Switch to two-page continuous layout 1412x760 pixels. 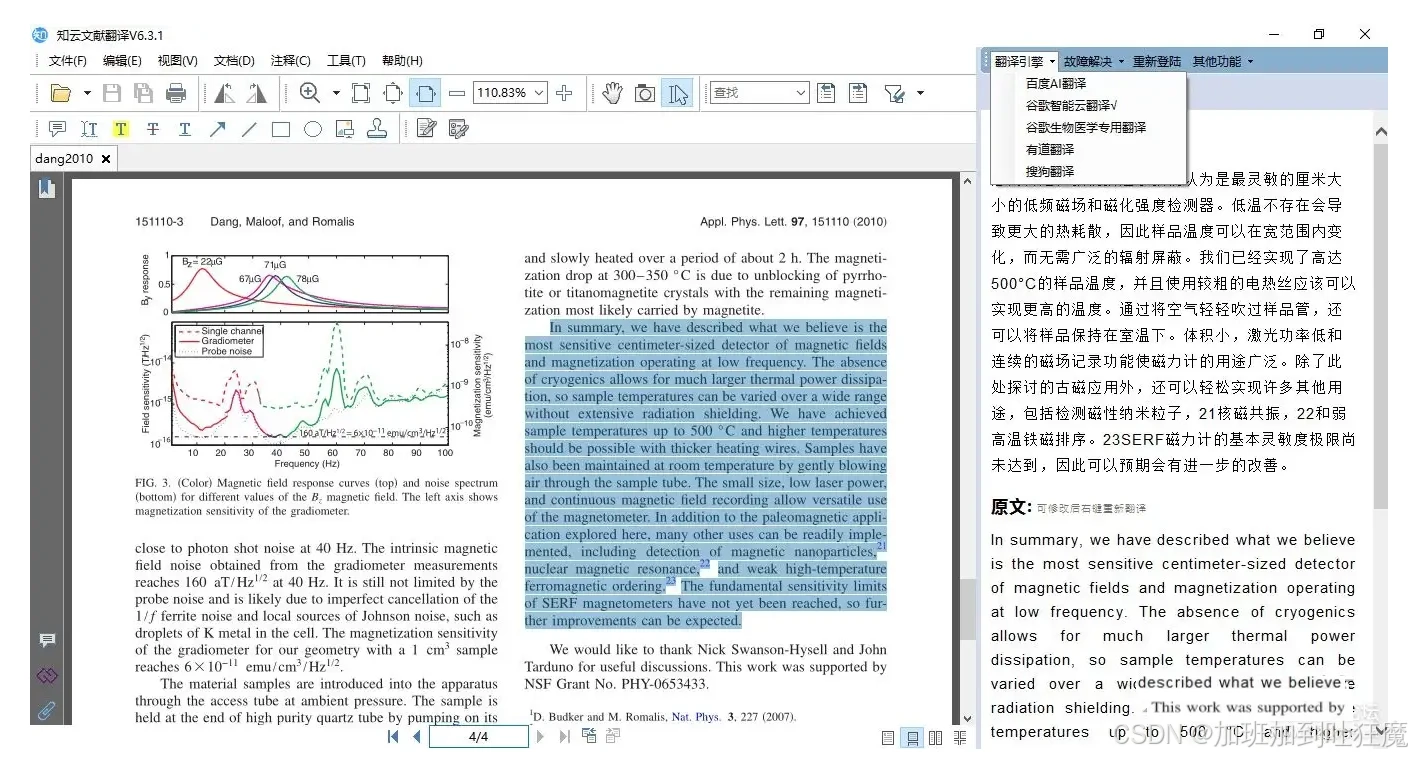click(960, 738)
